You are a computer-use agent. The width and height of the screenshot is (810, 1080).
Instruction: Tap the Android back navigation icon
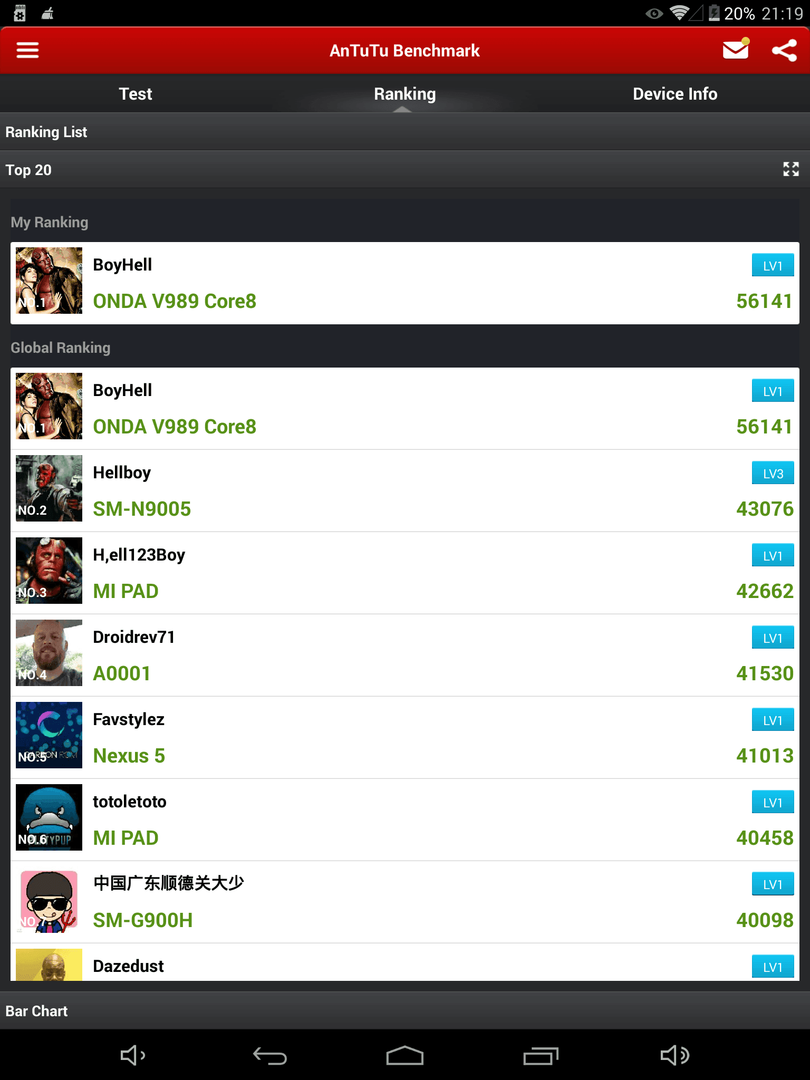269,1055
